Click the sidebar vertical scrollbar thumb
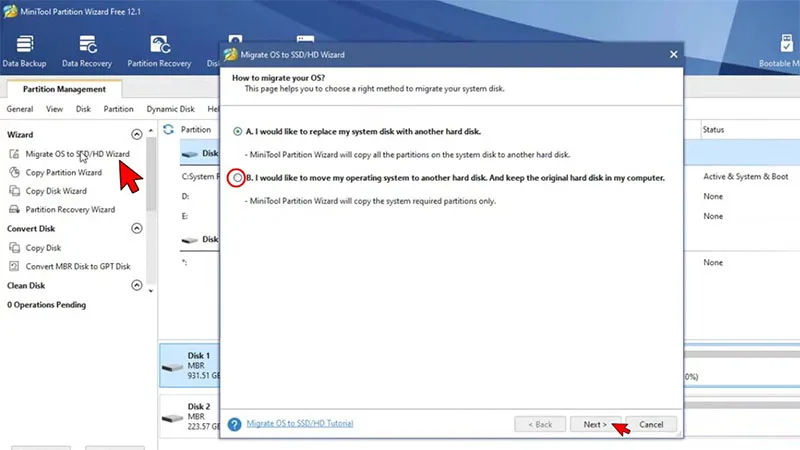The width and height of the screenshot is (800, 450). pyautogui.click(x=151, y=173)
